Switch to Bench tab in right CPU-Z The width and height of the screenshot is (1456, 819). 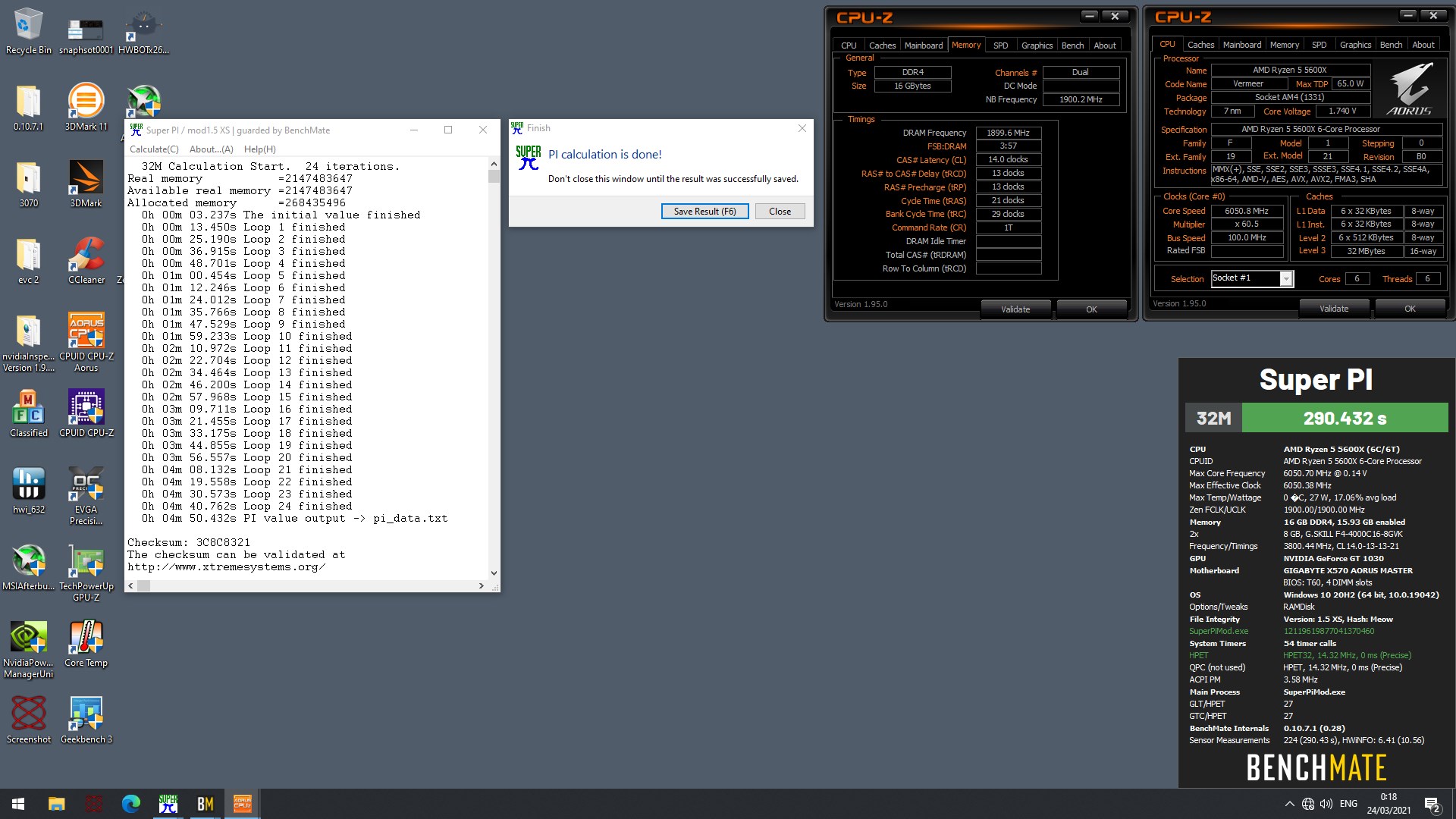[1391, 45]
